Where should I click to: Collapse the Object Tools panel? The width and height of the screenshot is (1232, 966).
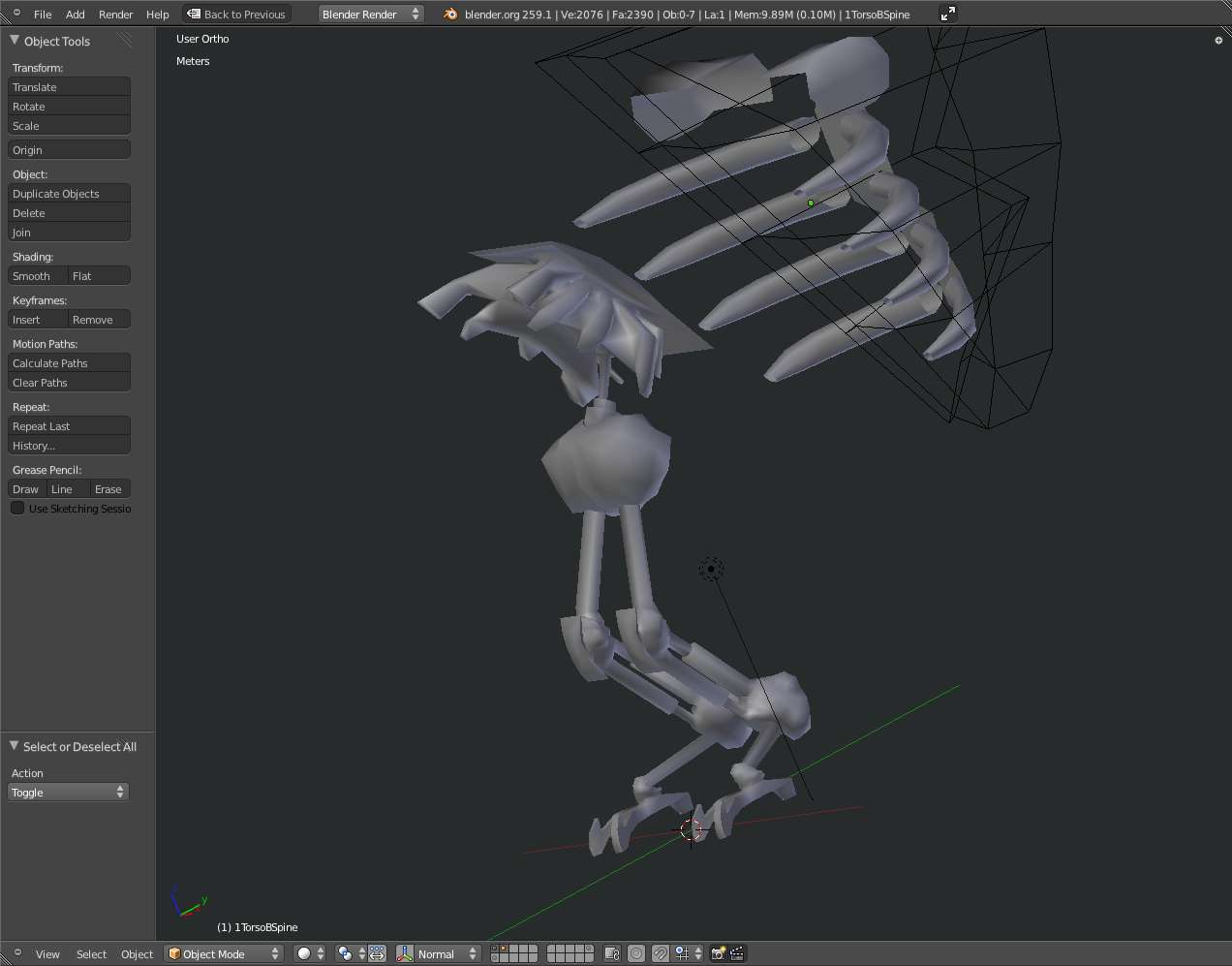pos(15,41)
